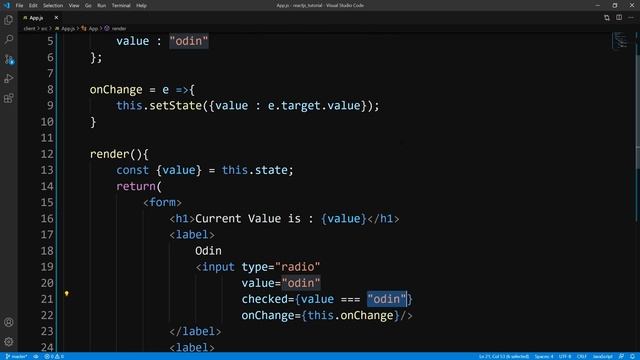640x360 pixels.
Task: Open the Search view in activity bar
Action: pyautogui.click(x=9, y=39)
